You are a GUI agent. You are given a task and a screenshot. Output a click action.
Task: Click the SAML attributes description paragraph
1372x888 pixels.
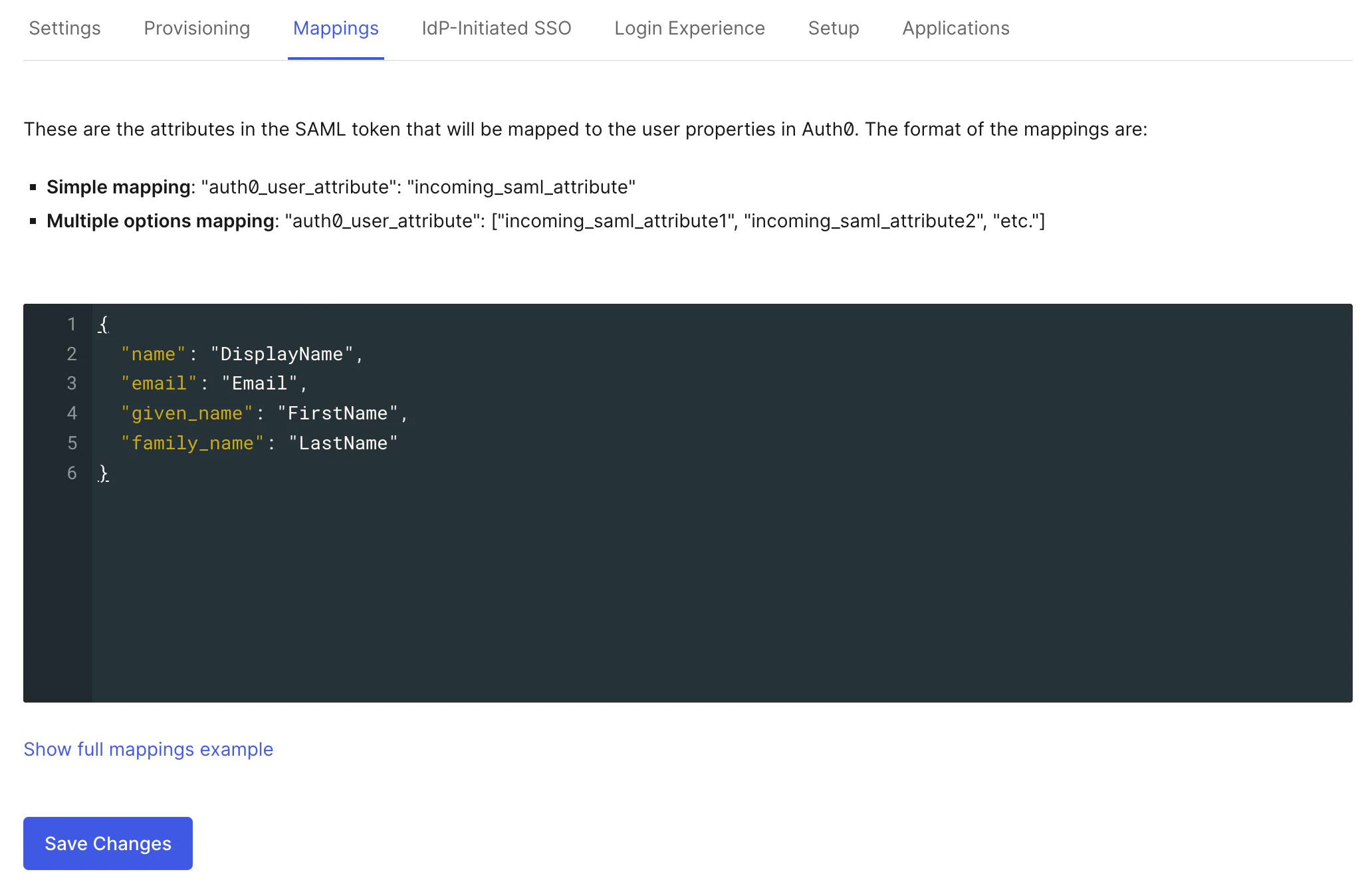586,129
